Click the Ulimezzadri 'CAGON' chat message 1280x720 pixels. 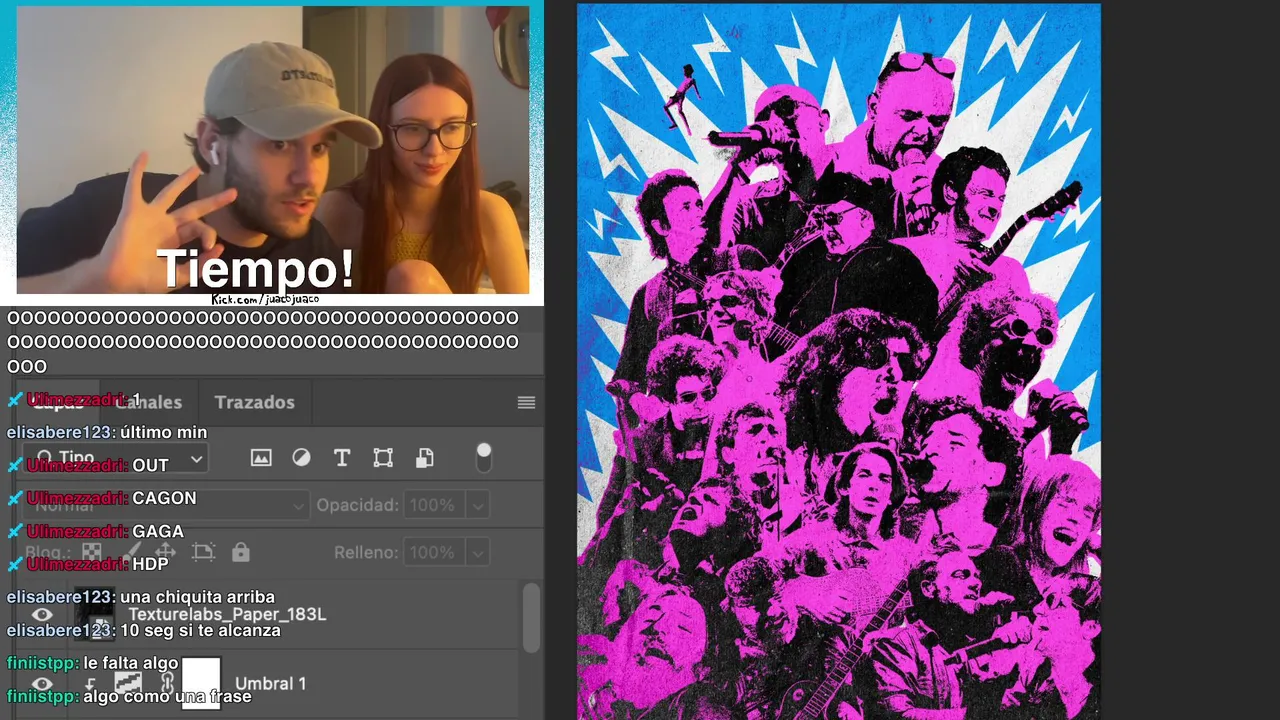pos(164,498)
